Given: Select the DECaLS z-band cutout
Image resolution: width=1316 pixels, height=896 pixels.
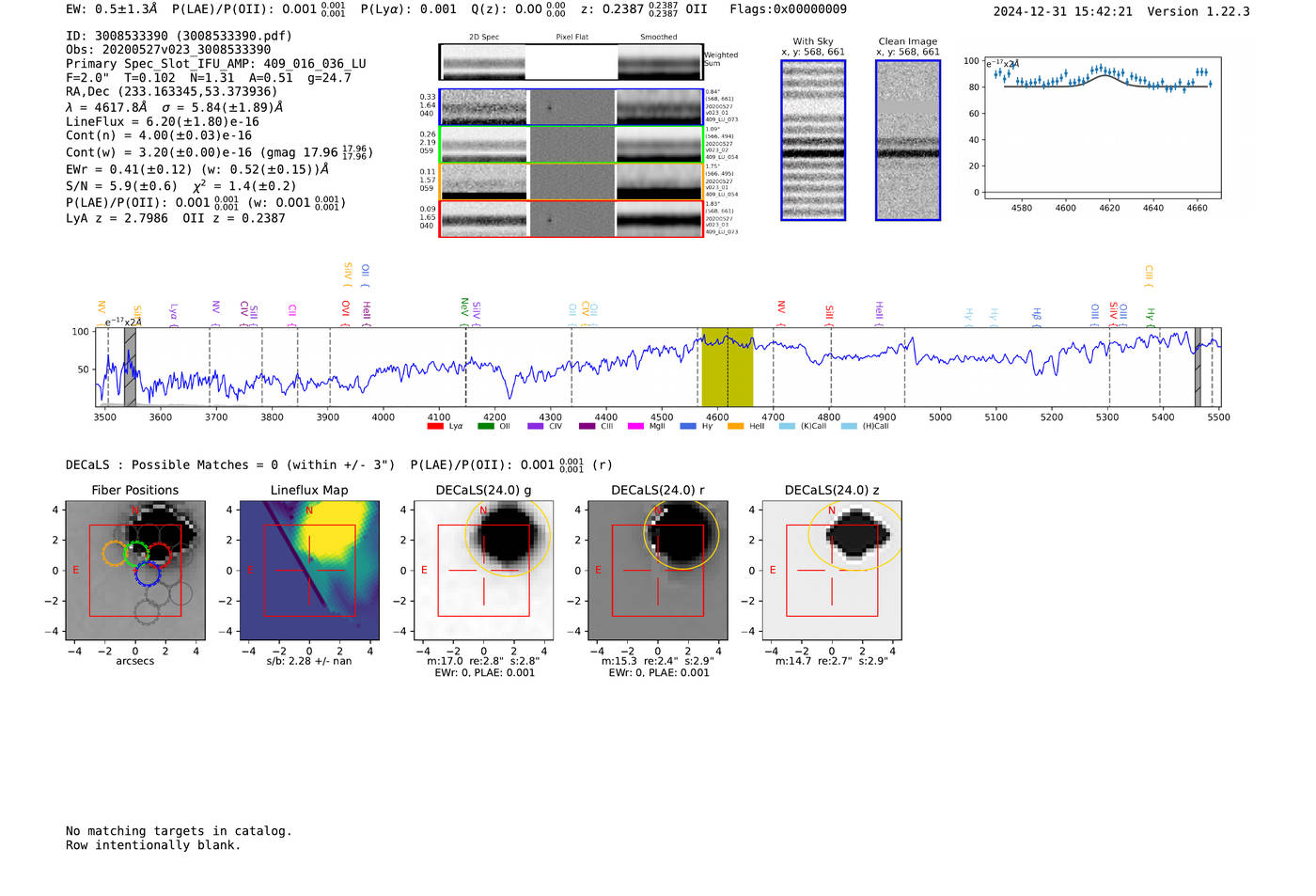Looking at the screenshot, I should (x=831, y=570).
